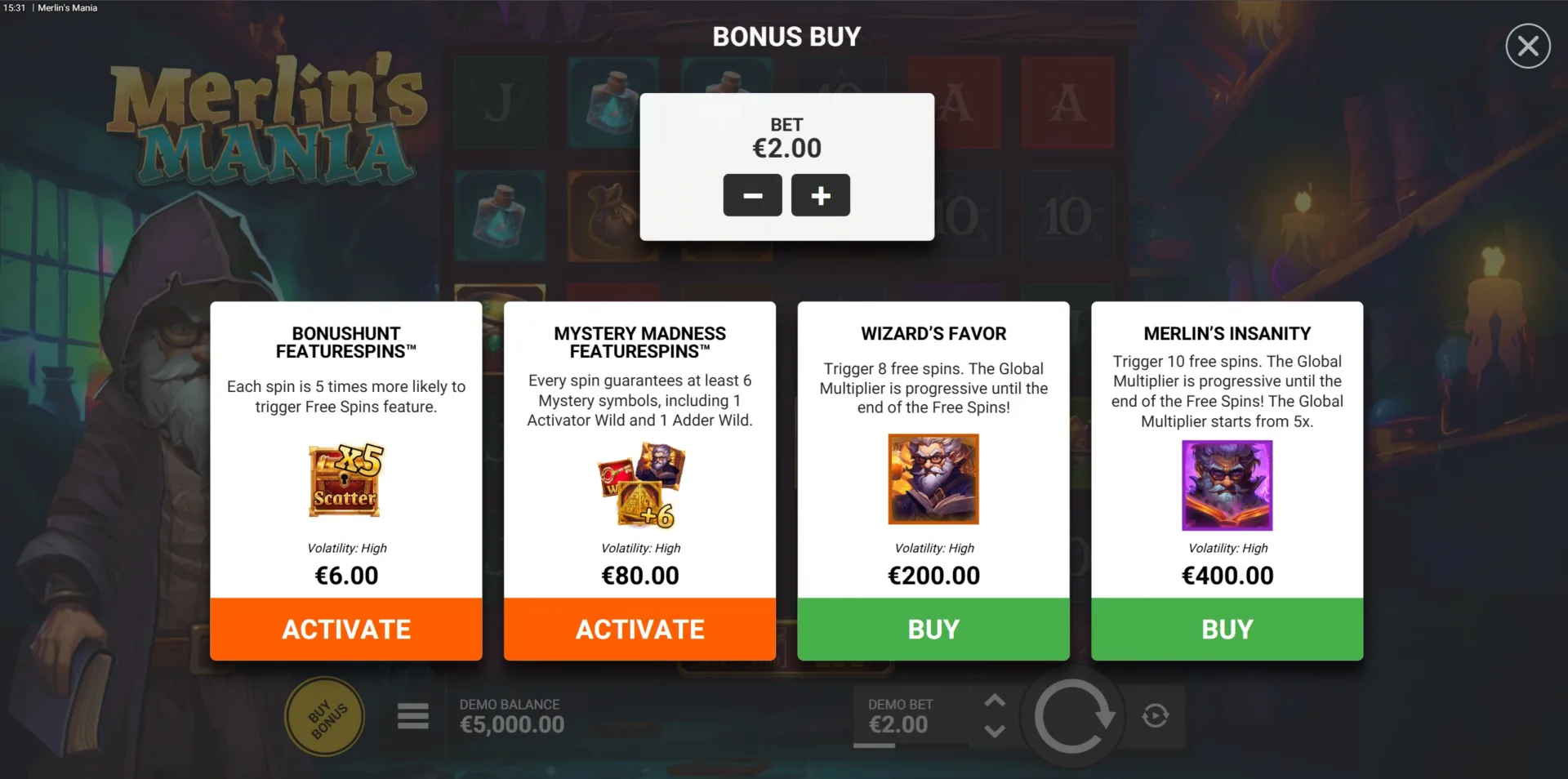The image size is (1568, 779).
Task: Click the Demo Bet €2.00 field
Action: [902, 717]
